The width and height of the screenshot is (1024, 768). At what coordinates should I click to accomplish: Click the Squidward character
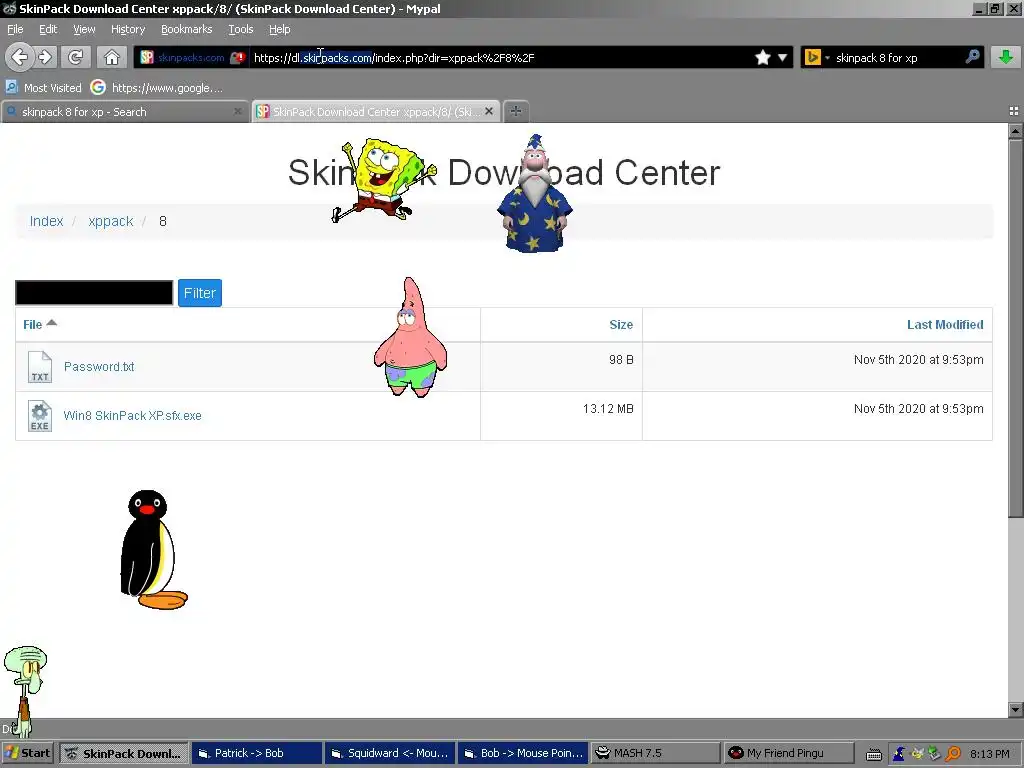pyautogui.click(x=24, y=691)
